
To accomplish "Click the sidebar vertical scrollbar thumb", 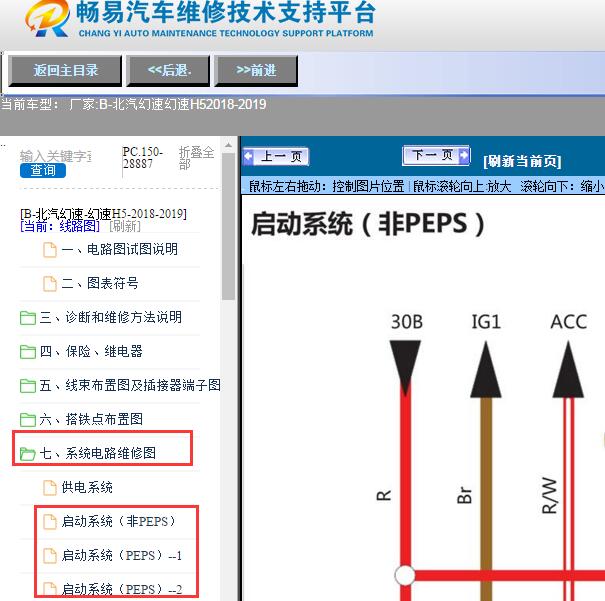I will pyautogui.click(x=228, y=226).
